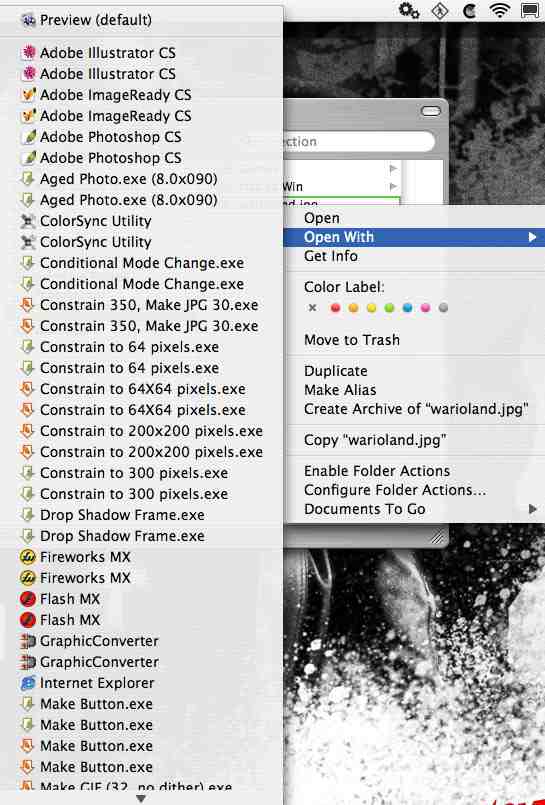Viewport: 545px width, 805px height.
Task: Click the crescent C menu bar icon
Action: (x=469, y=11)
